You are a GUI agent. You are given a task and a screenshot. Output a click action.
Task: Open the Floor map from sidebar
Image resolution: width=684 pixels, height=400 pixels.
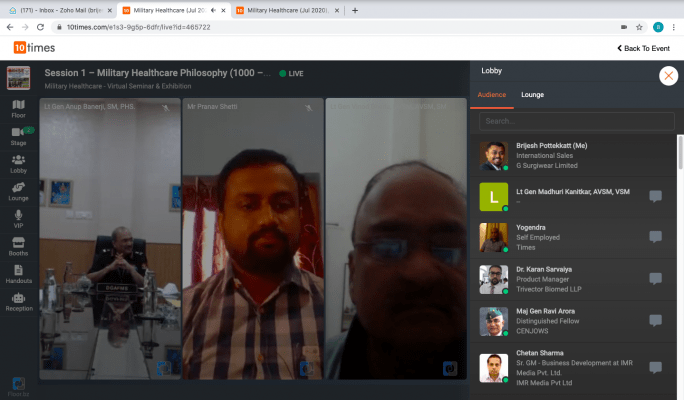click(x=18, y=109)
